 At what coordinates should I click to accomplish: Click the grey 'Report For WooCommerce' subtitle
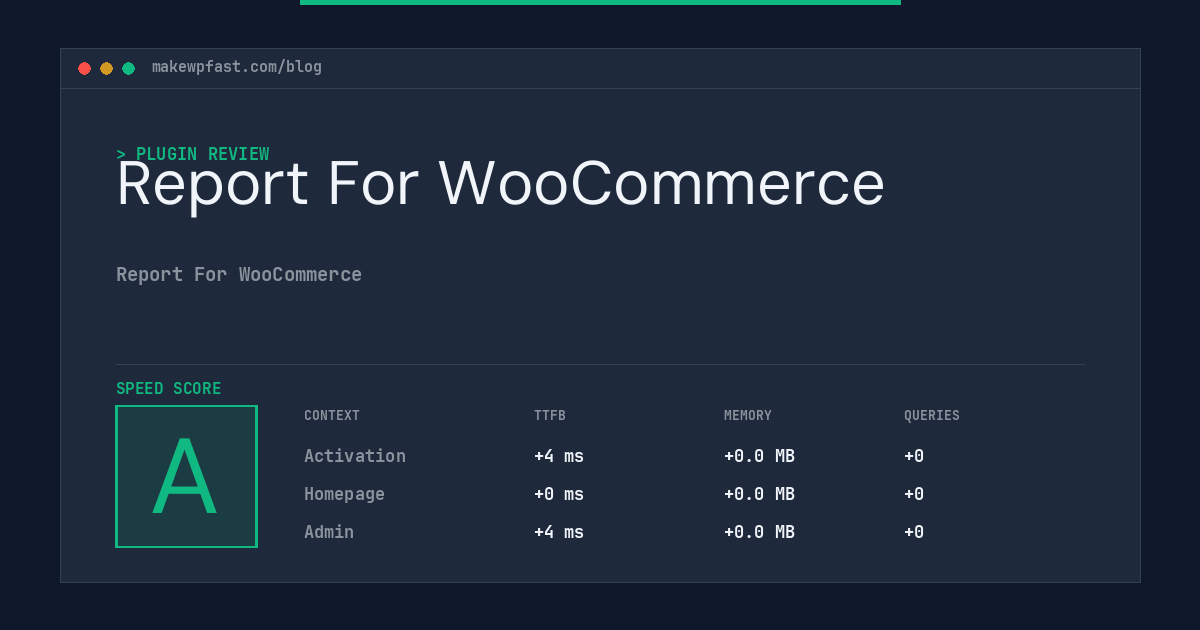click(239, 274)
